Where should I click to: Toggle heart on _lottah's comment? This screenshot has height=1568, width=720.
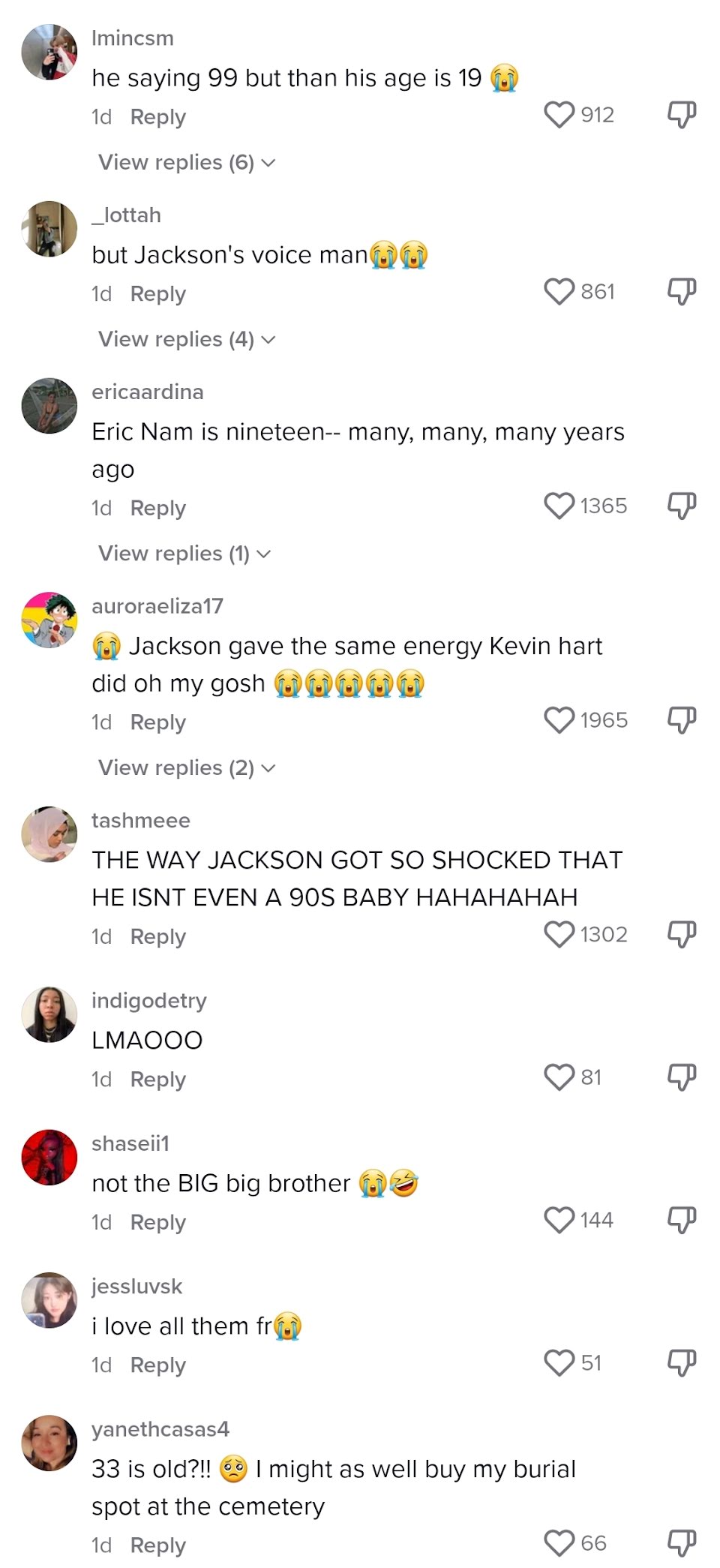(x=559, y=292)
